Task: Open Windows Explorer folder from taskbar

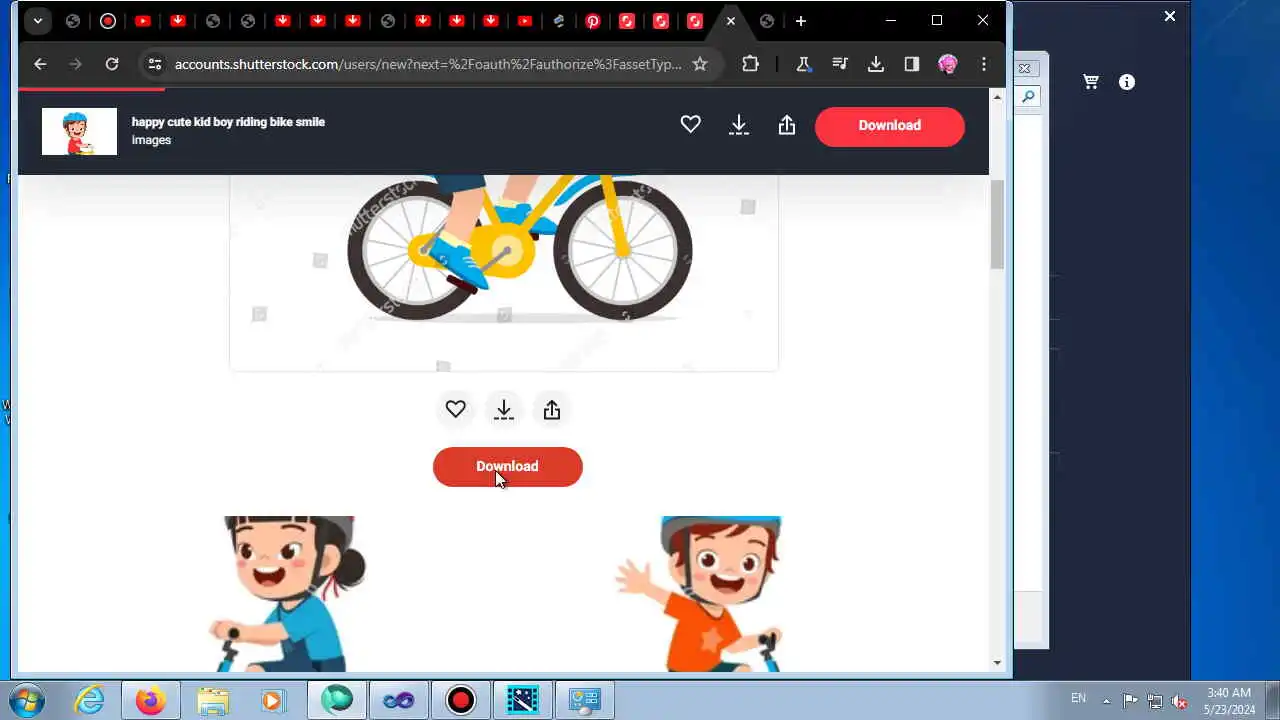Action: [x=213, y=700]
